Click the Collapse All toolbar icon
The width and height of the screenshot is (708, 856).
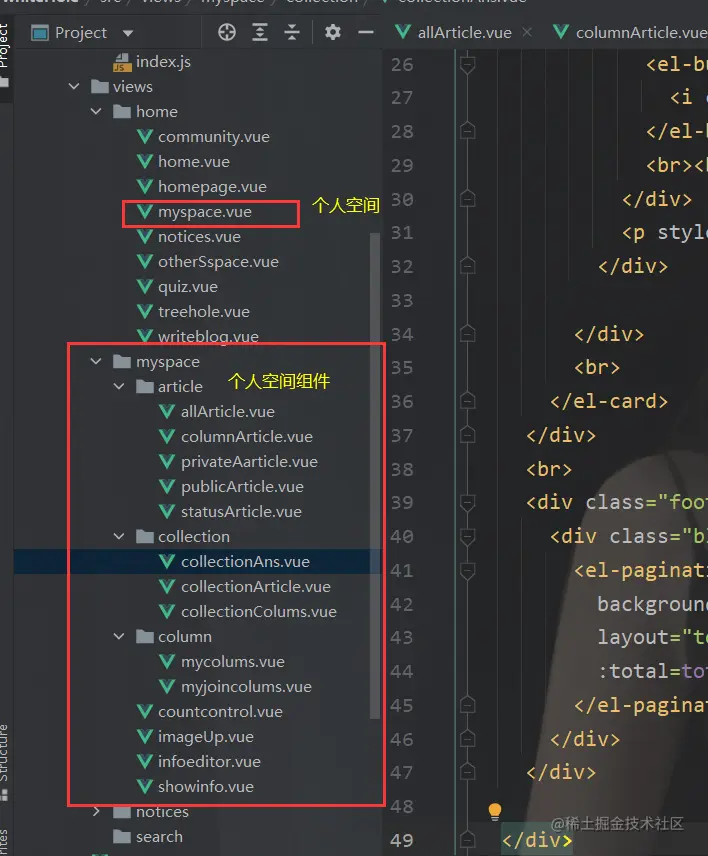pyautogui.click(x=292, y=33)
